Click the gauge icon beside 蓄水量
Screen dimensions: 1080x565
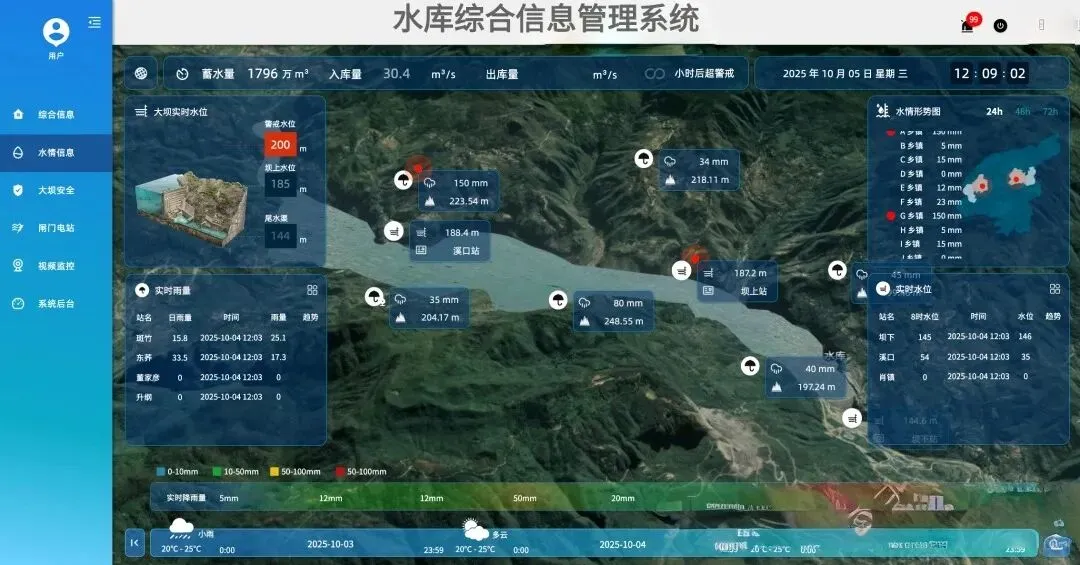(x=182, y=74)
